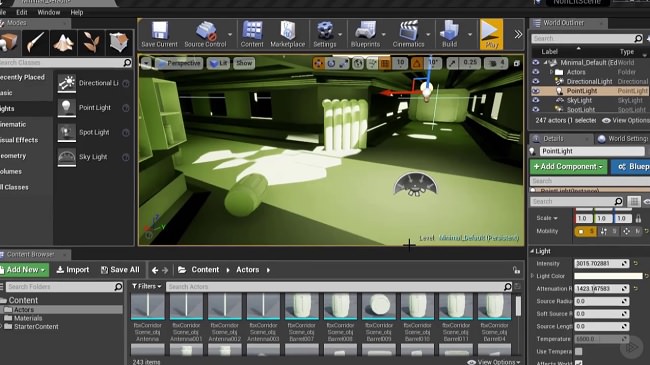Toggle visibility of DirectionalLight in outliner
650x365 pixels.
(x=536, y=81)
